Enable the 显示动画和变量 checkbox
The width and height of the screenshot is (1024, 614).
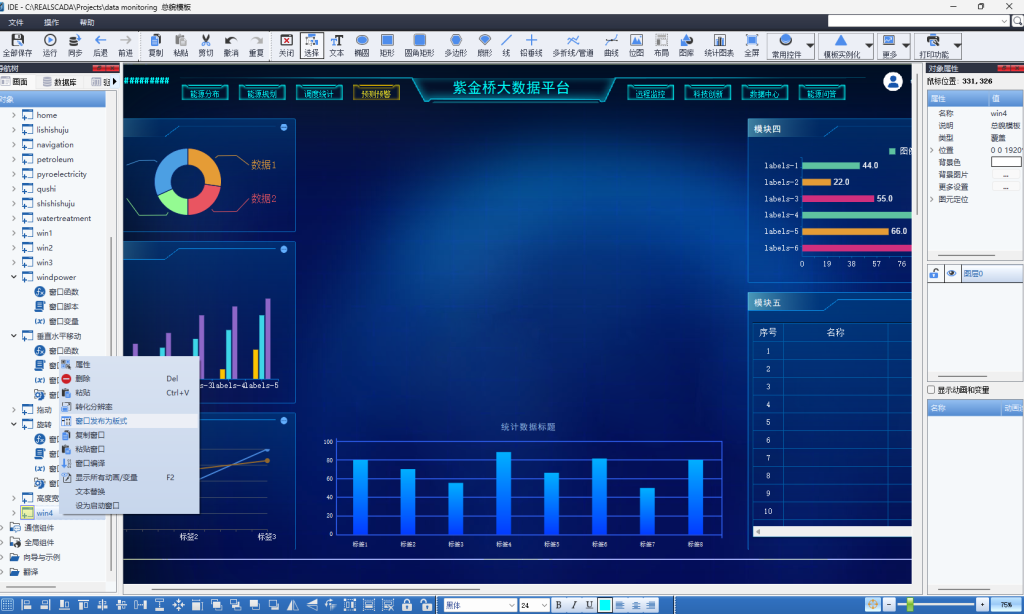click(932, 390)
